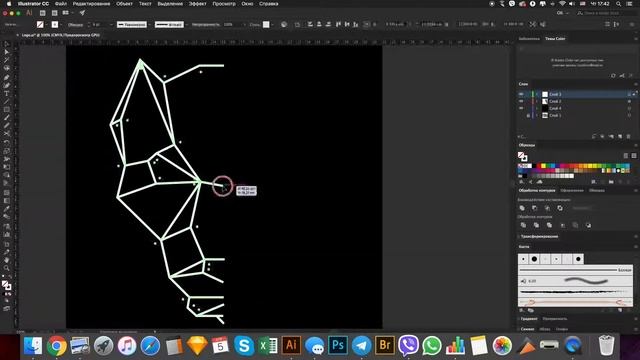The image size is (640, 360).
Task: Toggle visibility of layer Слой 4
Action: click(x=521, y=108)
